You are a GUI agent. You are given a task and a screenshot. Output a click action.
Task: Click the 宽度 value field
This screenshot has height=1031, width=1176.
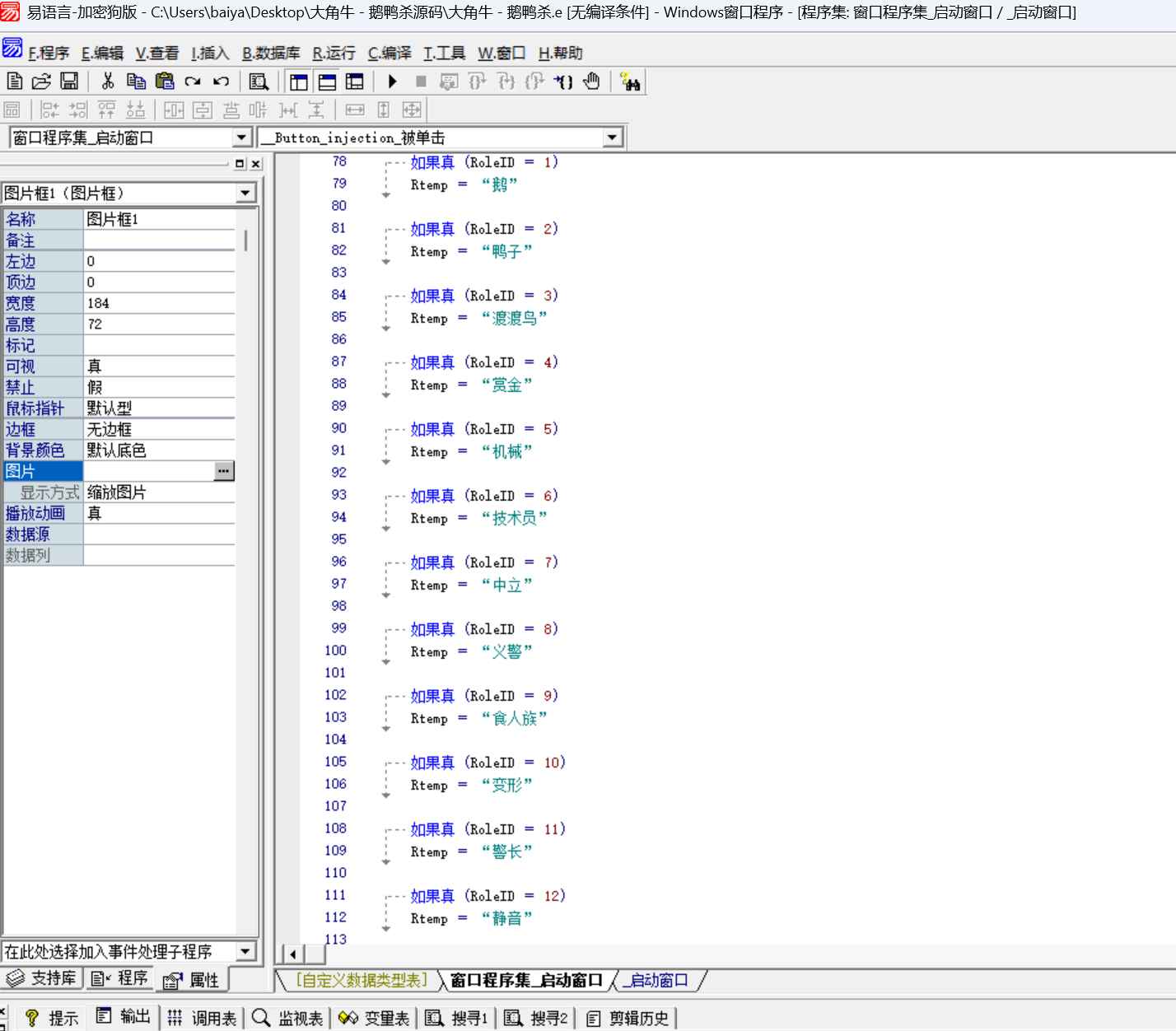click(158, 303)
